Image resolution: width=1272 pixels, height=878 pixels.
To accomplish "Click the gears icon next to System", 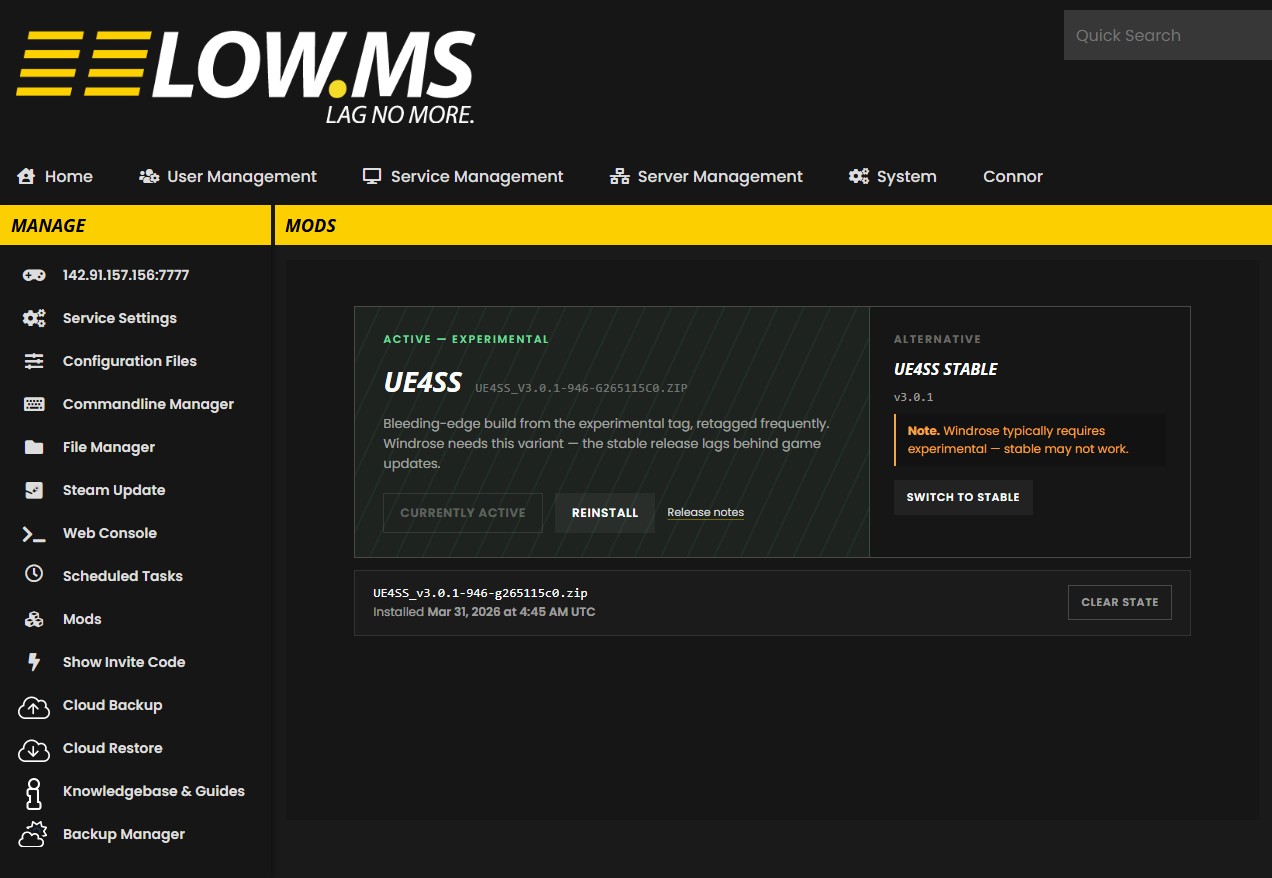I will tap(859, 176).
